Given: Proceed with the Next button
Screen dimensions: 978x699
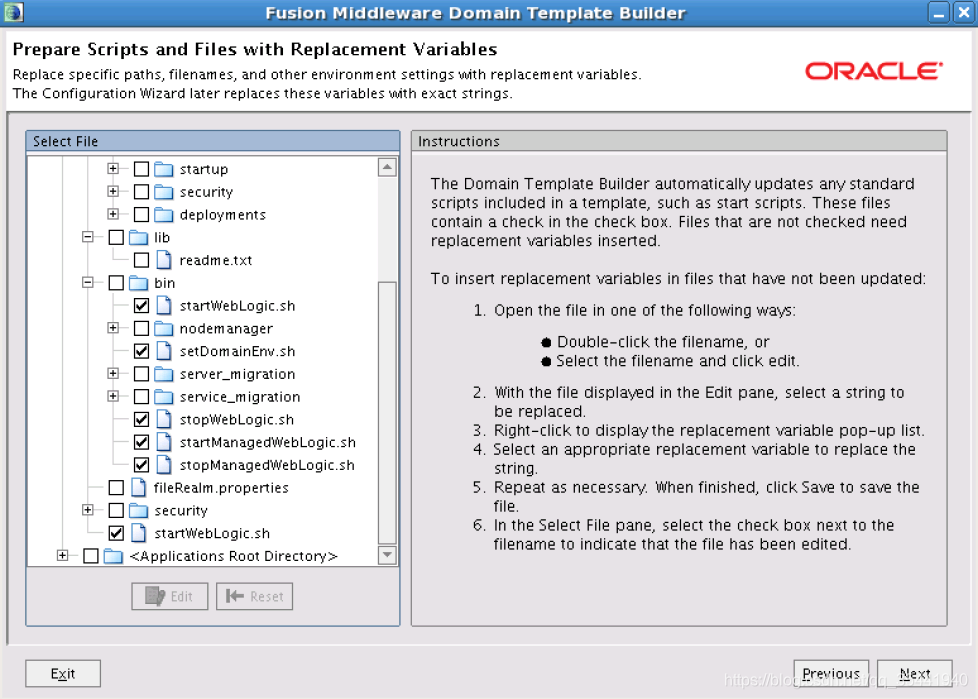Looking at the screenshot, I should pyautogui.click(x=914, y=673).
